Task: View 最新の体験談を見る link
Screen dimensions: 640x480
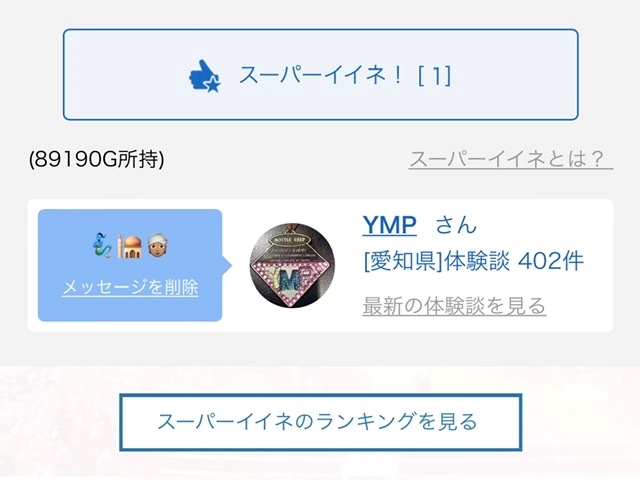Action: pyautogui.click(x=454, y=306)
